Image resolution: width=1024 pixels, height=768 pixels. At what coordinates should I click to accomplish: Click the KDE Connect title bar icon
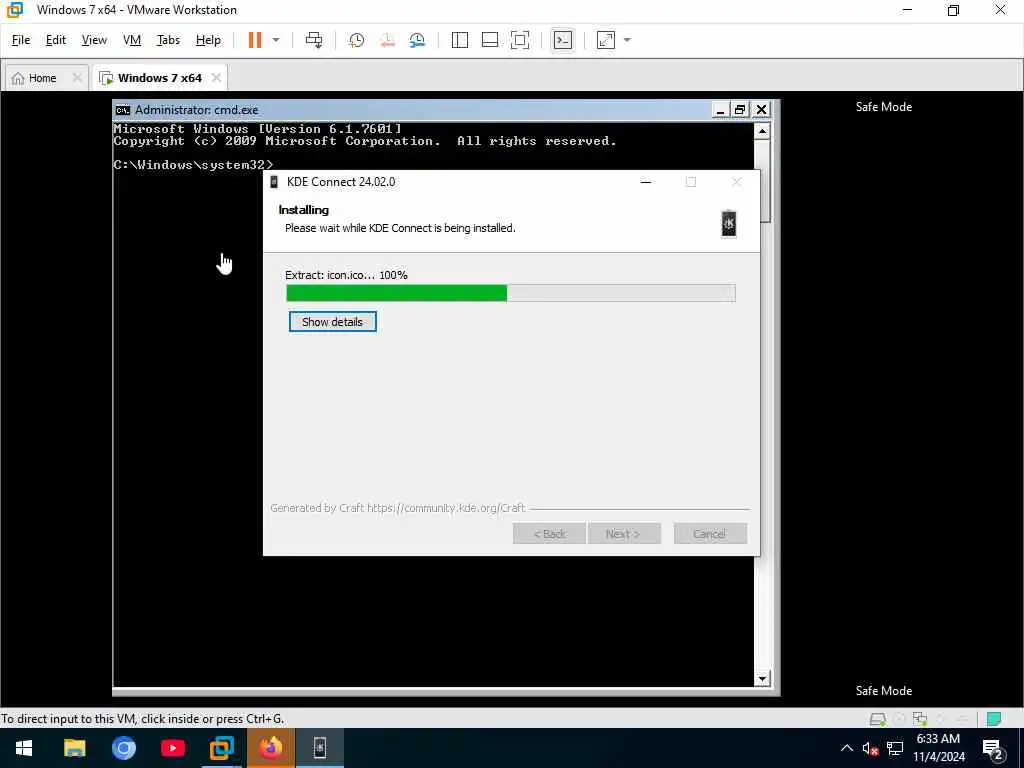[x=274, y=182]
